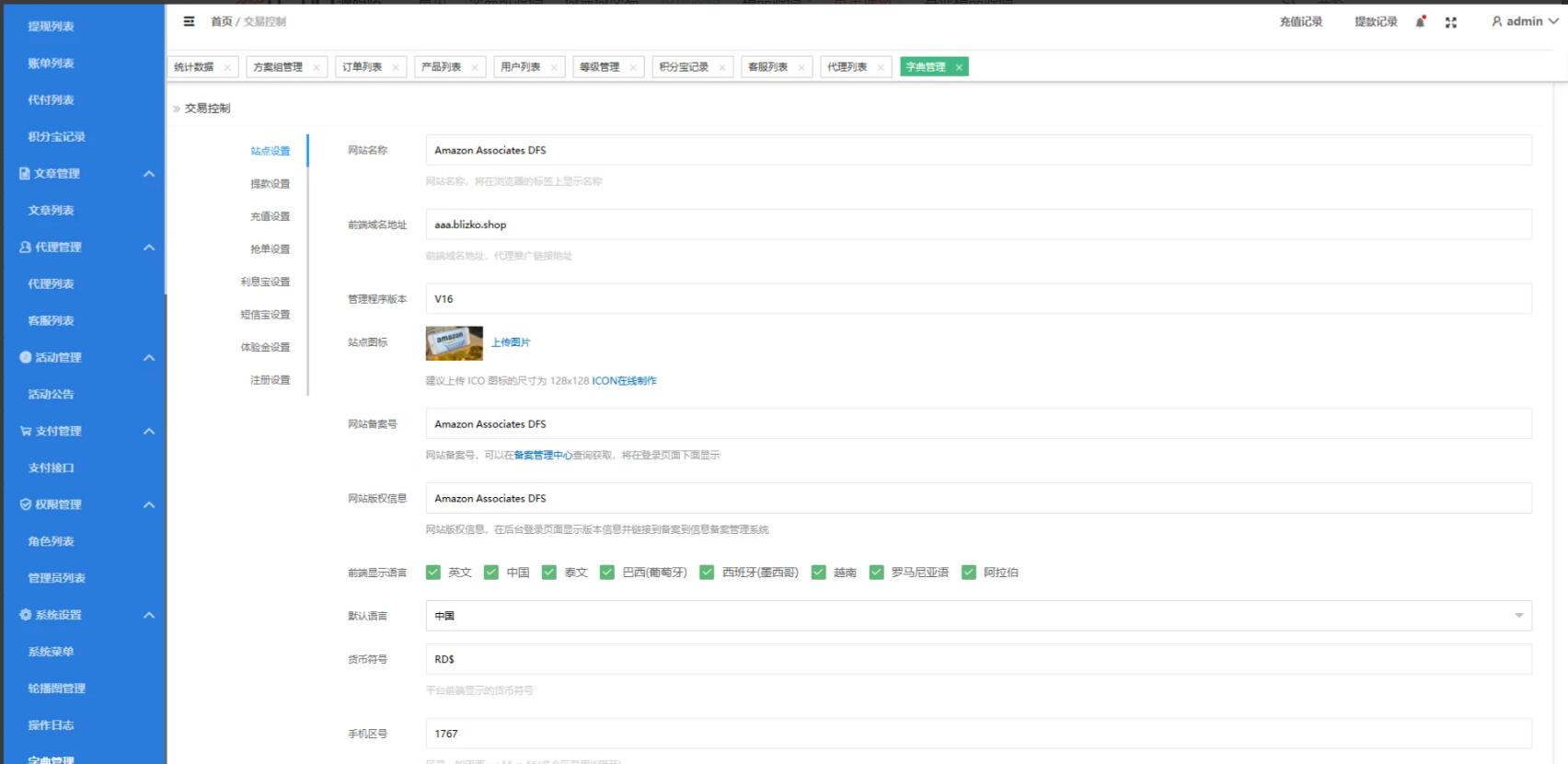
Task: Switch to the 用户列表 tab
Action: pos(520,67)
